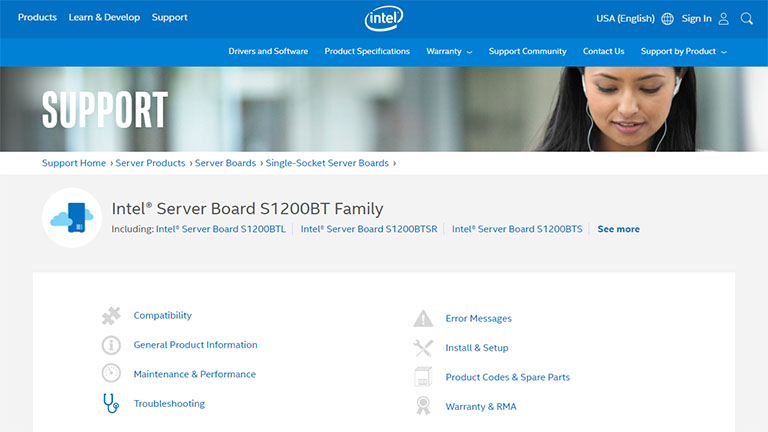768x432 pixels.
Task: Open the Install & Setup link
Action: click(477, 348)
